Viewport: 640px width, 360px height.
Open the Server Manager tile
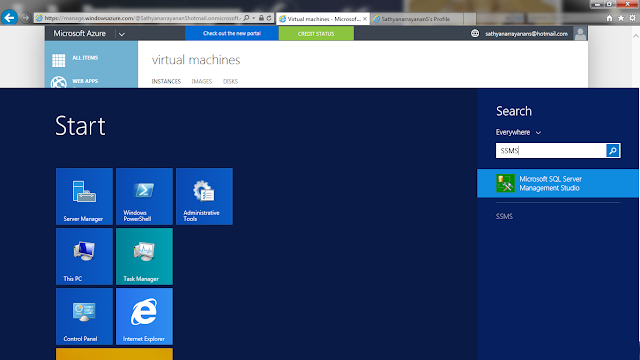[x=84, y=196]
